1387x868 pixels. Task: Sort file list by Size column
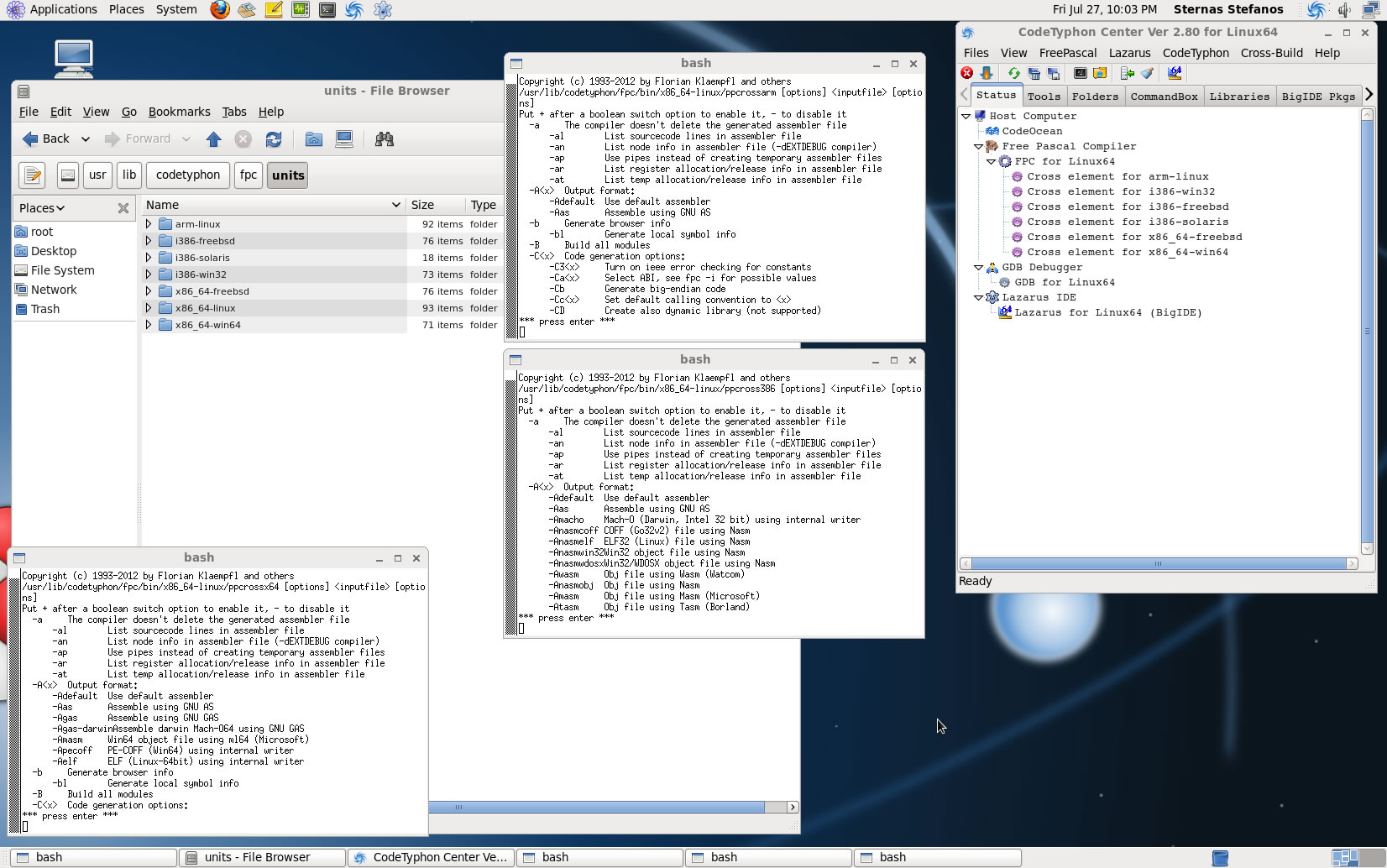pyautogui.click(x=434, y=205)
